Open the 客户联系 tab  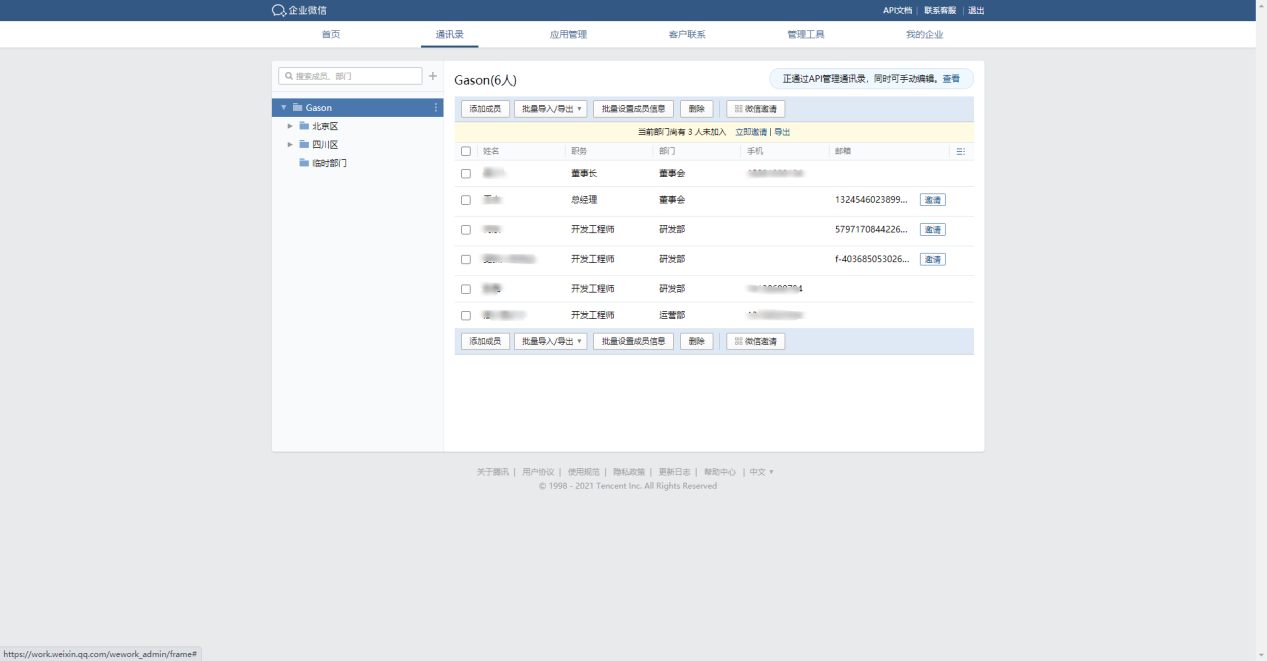687,35
